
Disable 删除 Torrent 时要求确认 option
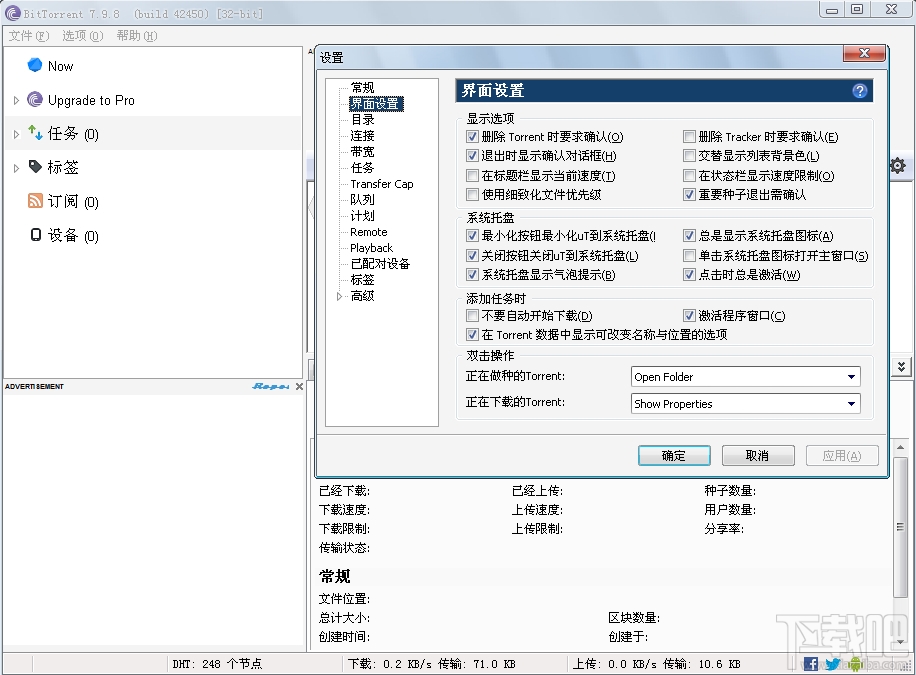click(x=472, y=137)
